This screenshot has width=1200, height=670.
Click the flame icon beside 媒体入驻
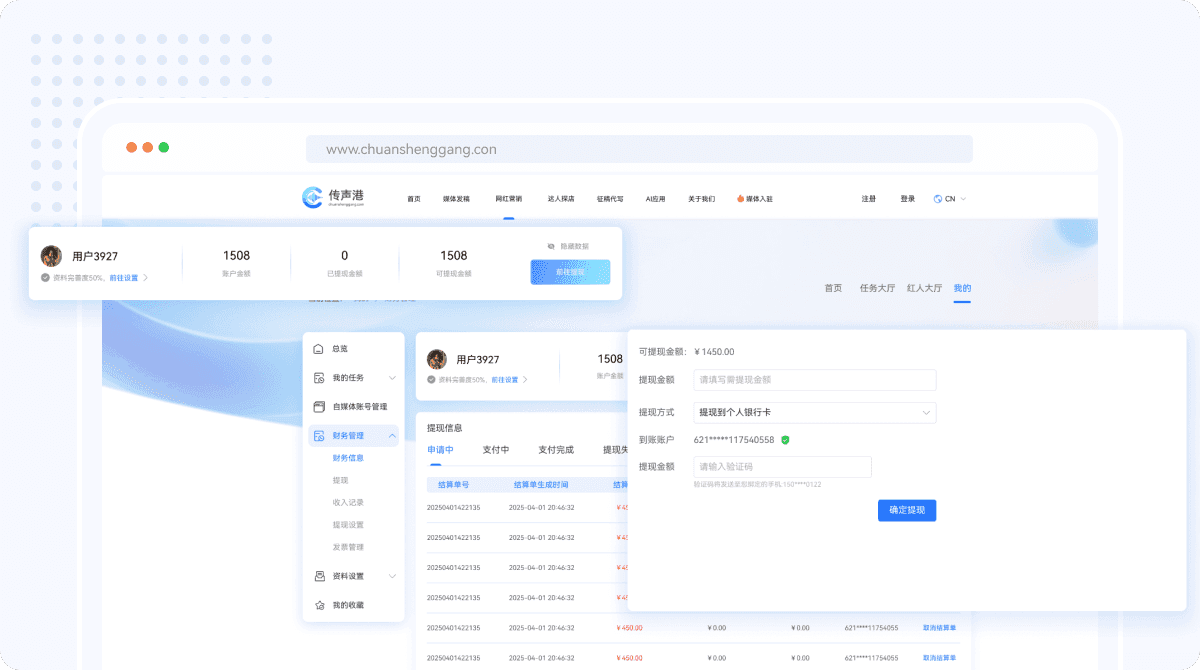740,199
